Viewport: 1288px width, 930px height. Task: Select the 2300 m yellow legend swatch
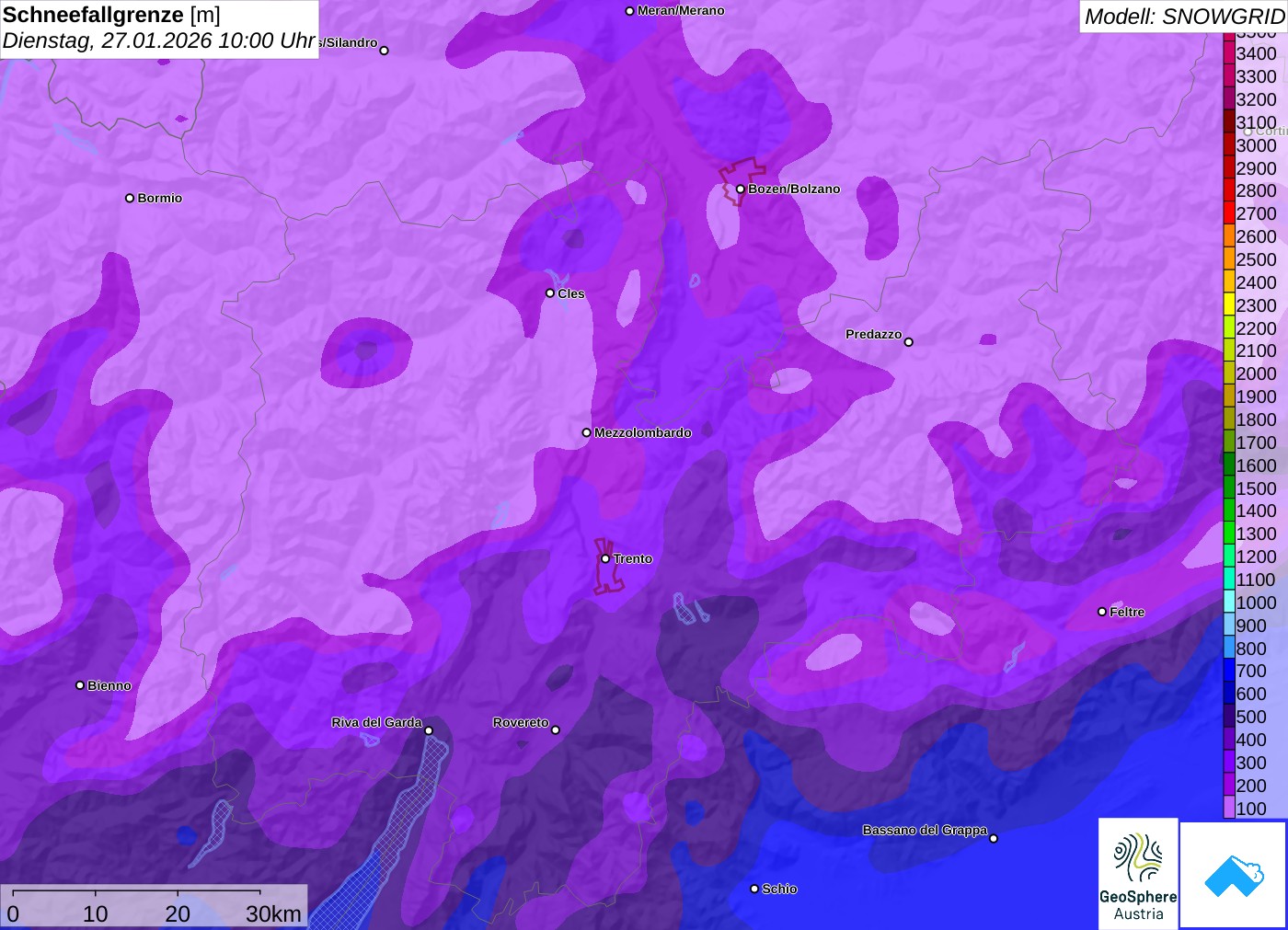1229,305
